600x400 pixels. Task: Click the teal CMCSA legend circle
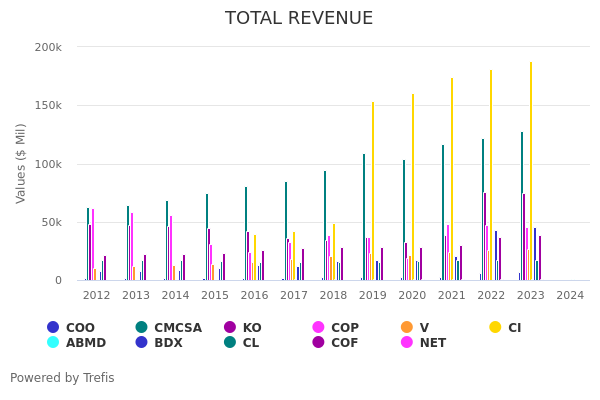pos(142,327)
